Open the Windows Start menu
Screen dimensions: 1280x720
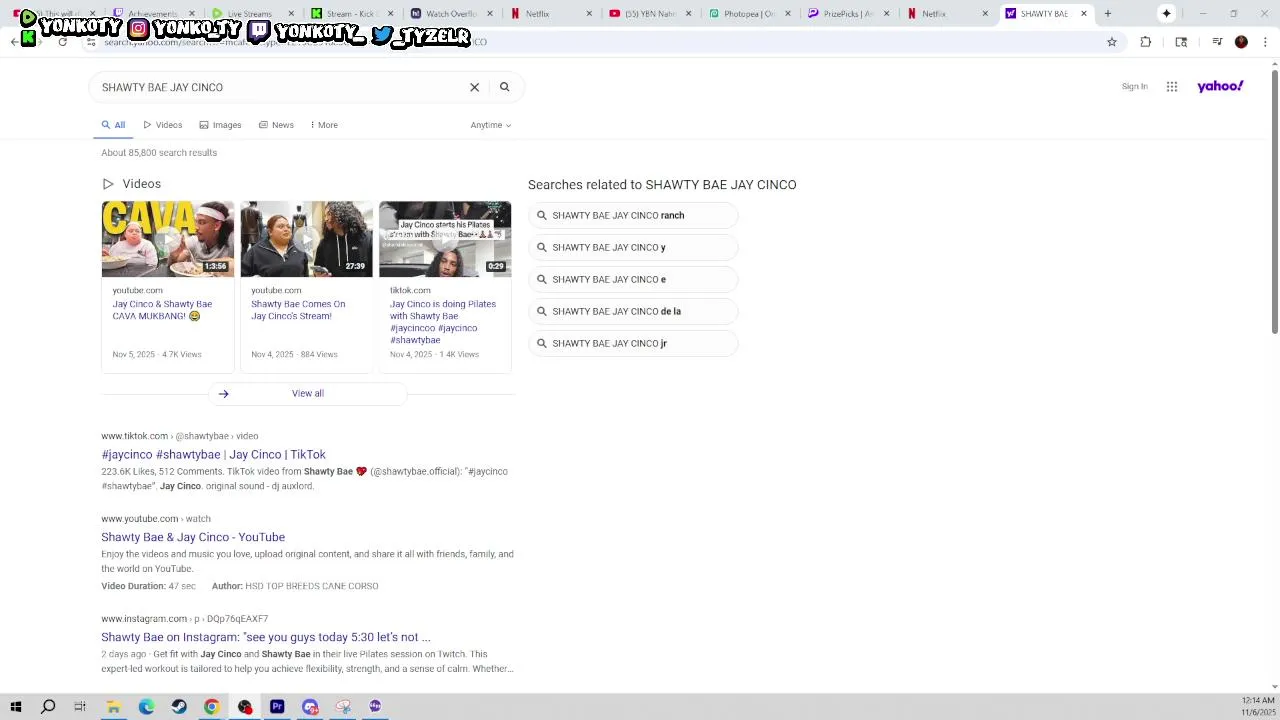coord(15,707)
